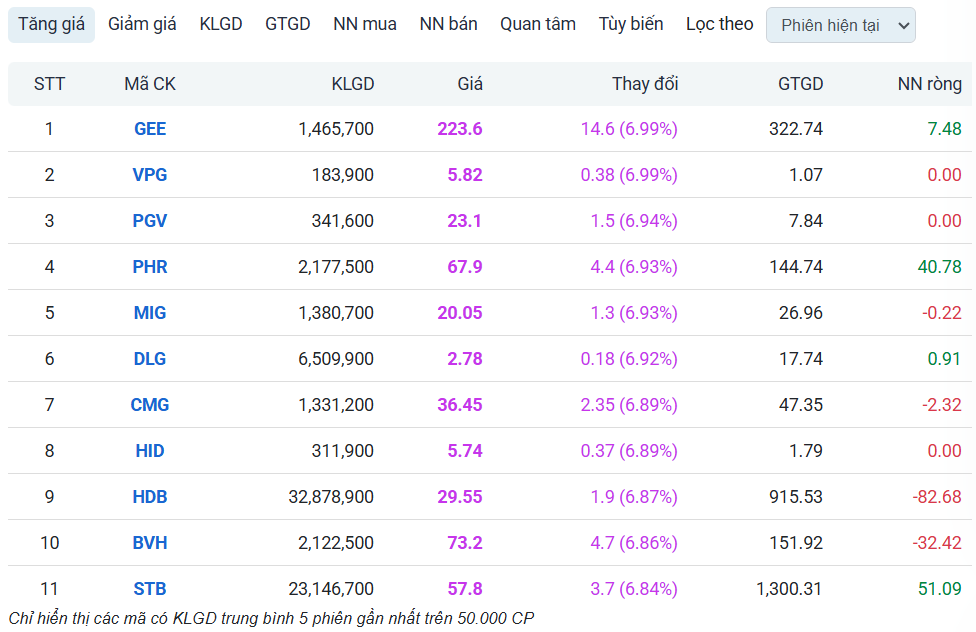Open the PHR stock link
This screenshot has width=976, height=632.
click(150, 267)
